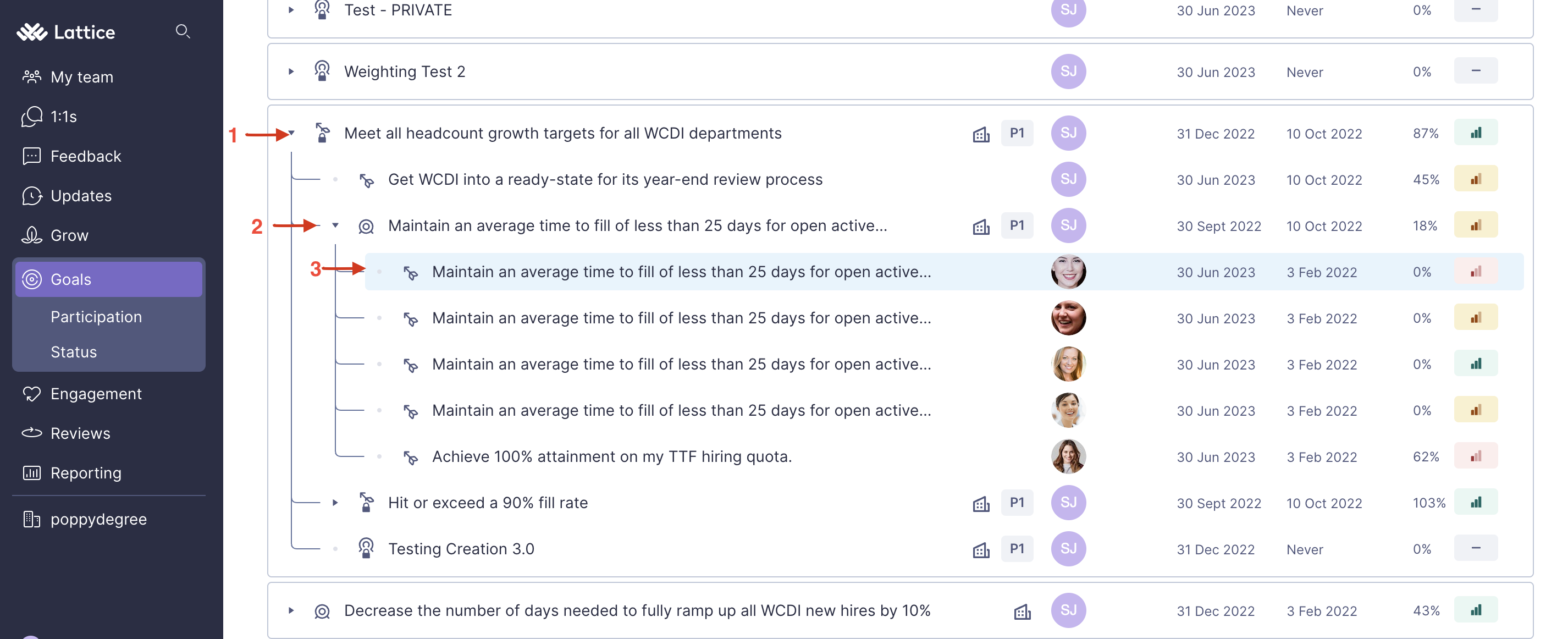This screenshot has height=639, width=1568.
Task: Click the Grow leaf icon in sidebar
Action: point(32,235)
